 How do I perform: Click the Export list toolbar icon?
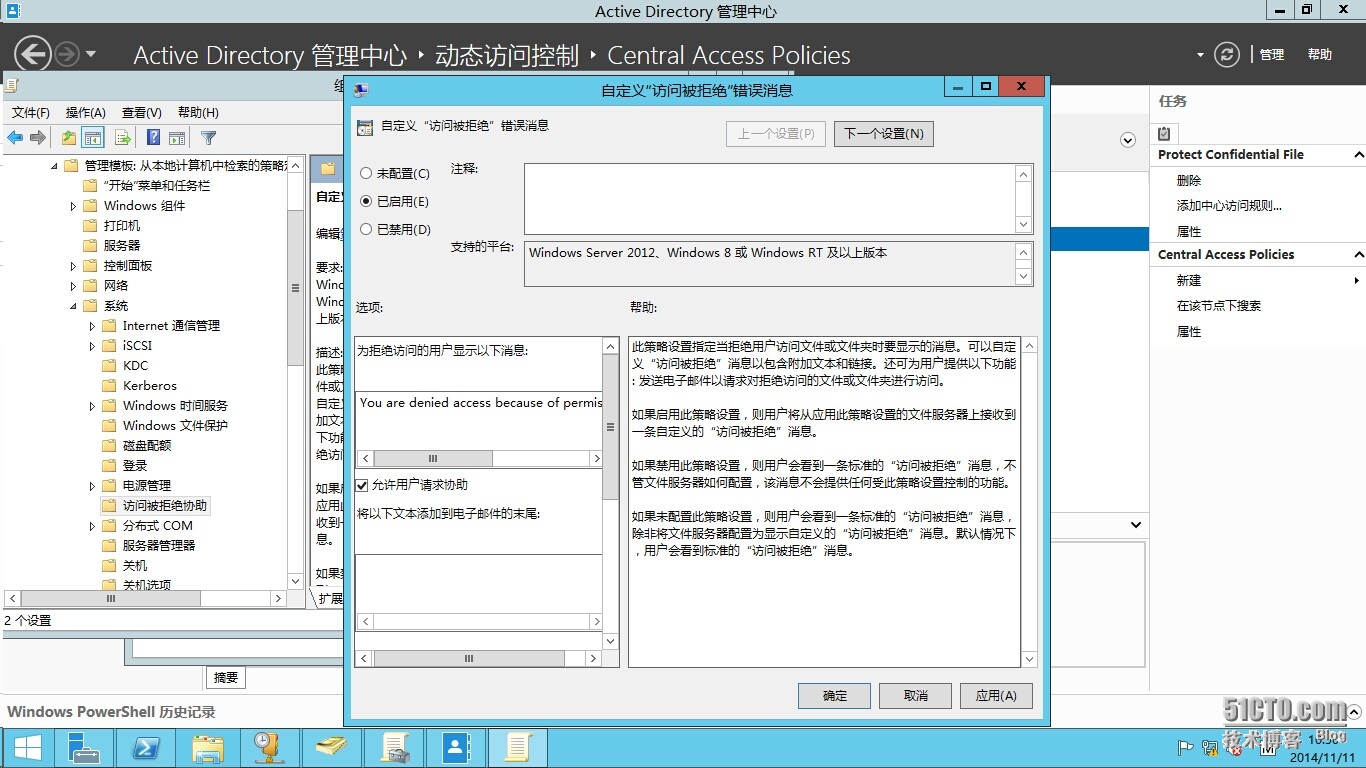(x=123, y=138)
